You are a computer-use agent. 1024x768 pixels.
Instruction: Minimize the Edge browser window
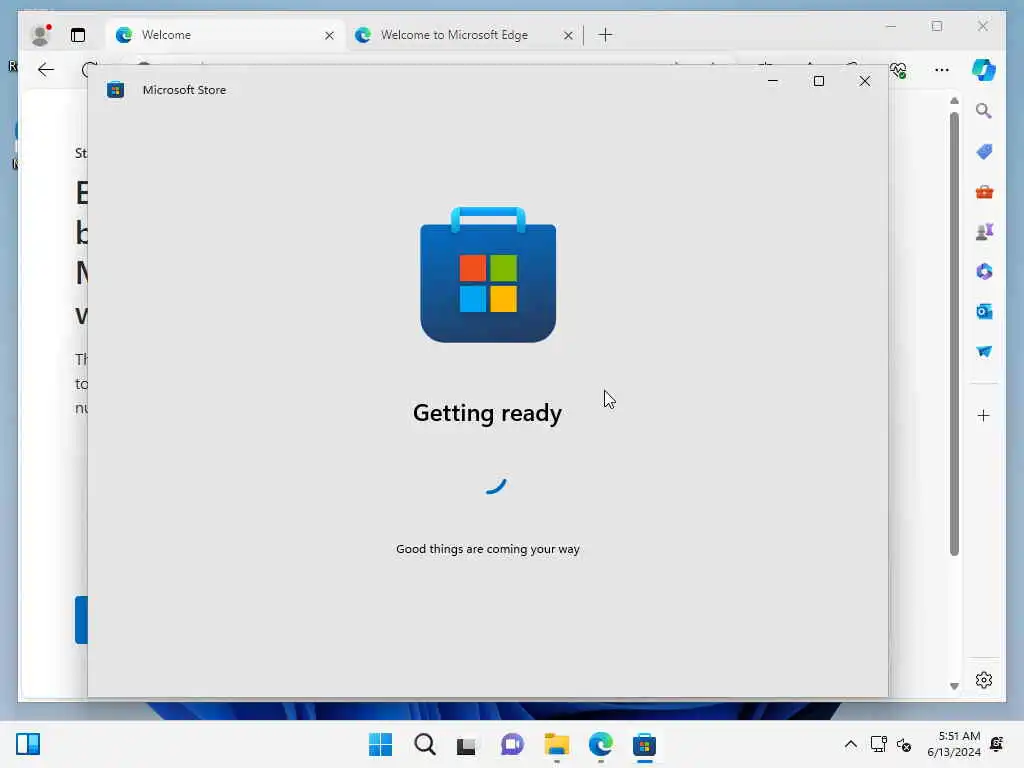pyautogui.click(x=891, y=26)
